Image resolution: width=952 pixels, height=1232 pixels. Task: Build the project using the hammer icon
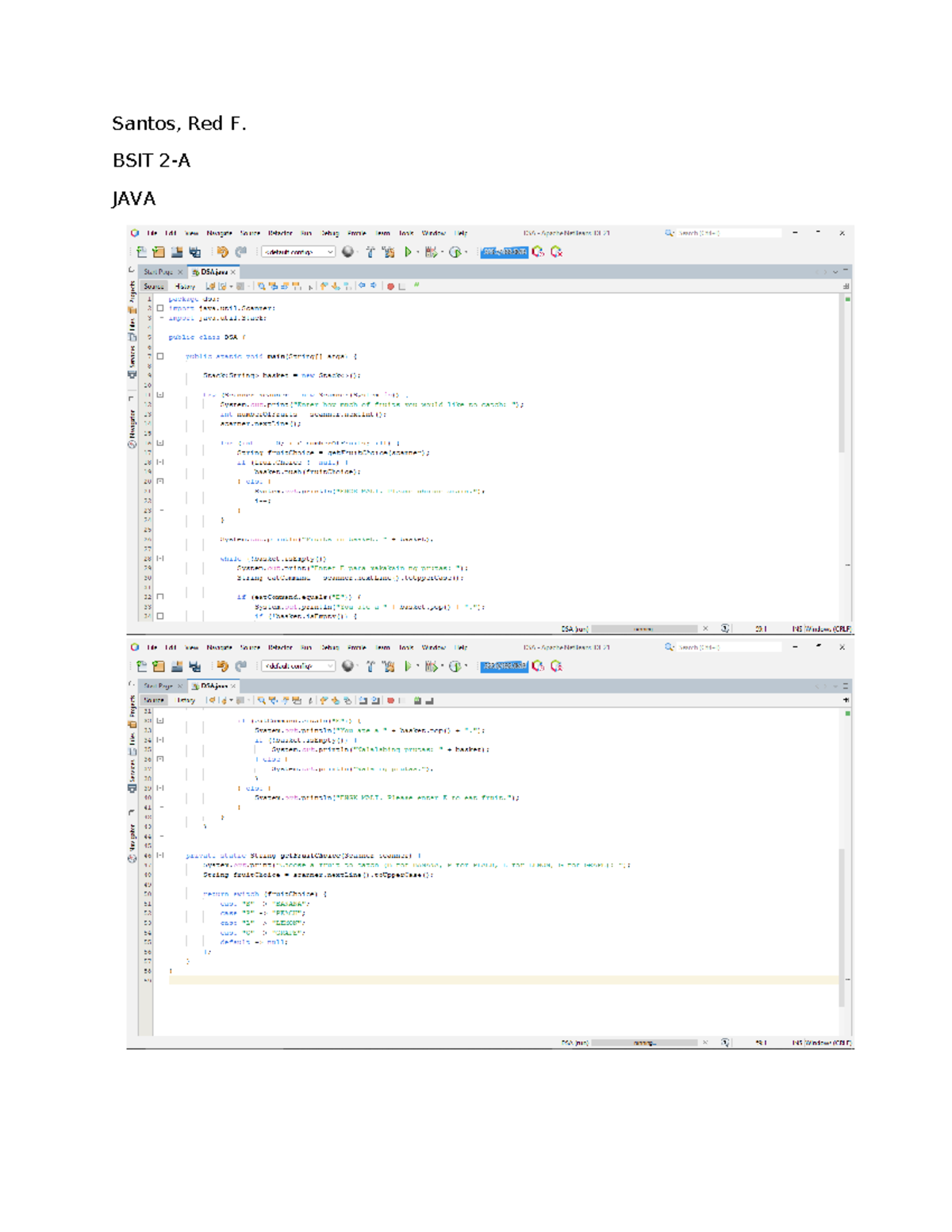tap(370, 252)
